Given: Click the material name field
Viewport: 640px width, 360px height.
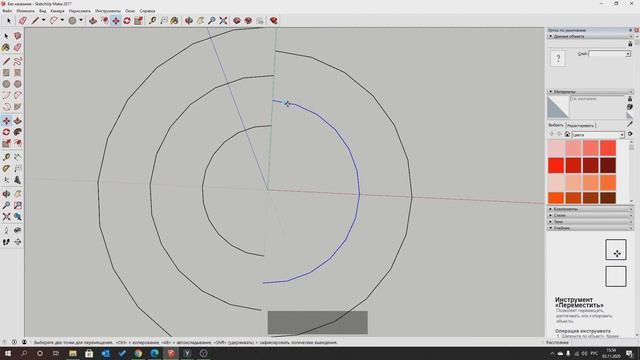Looking at the screenshot, I should 598,99.
